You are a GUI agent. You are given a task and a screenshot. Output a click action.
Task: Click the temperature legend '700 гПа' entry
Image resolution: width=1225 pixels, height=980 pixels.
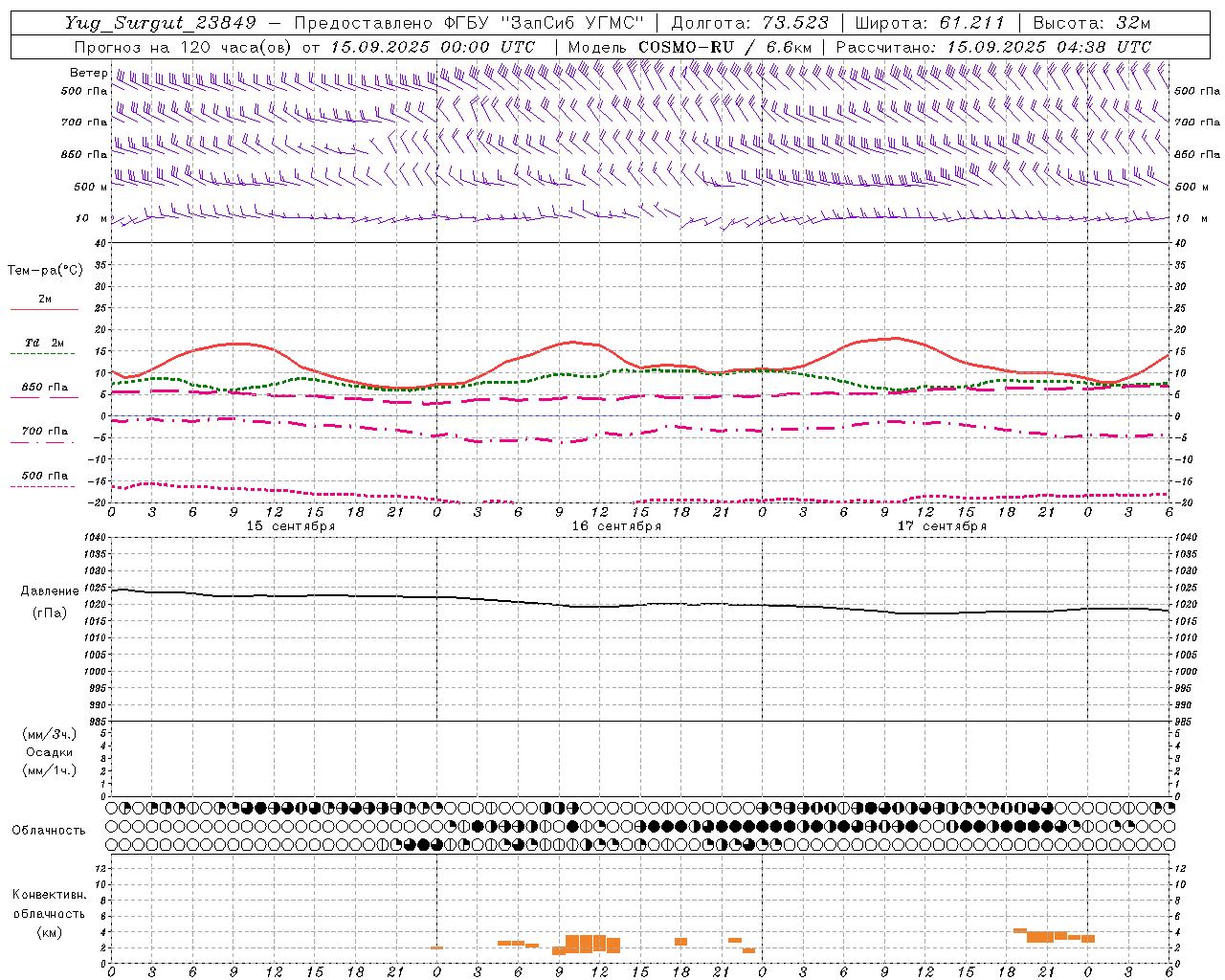[45, 432]
